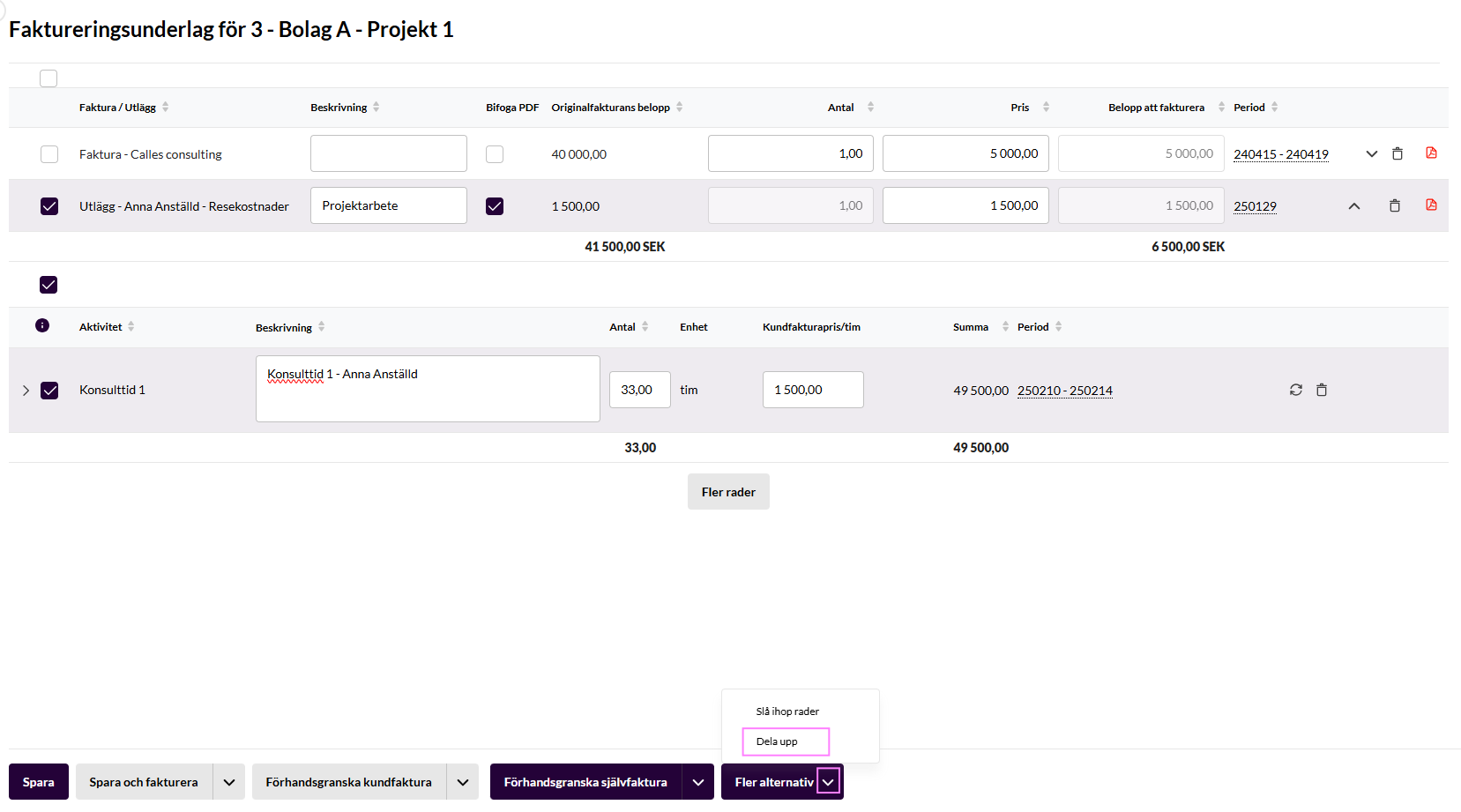Sort by Belopp att fakturera

[x=1221, y=107]
